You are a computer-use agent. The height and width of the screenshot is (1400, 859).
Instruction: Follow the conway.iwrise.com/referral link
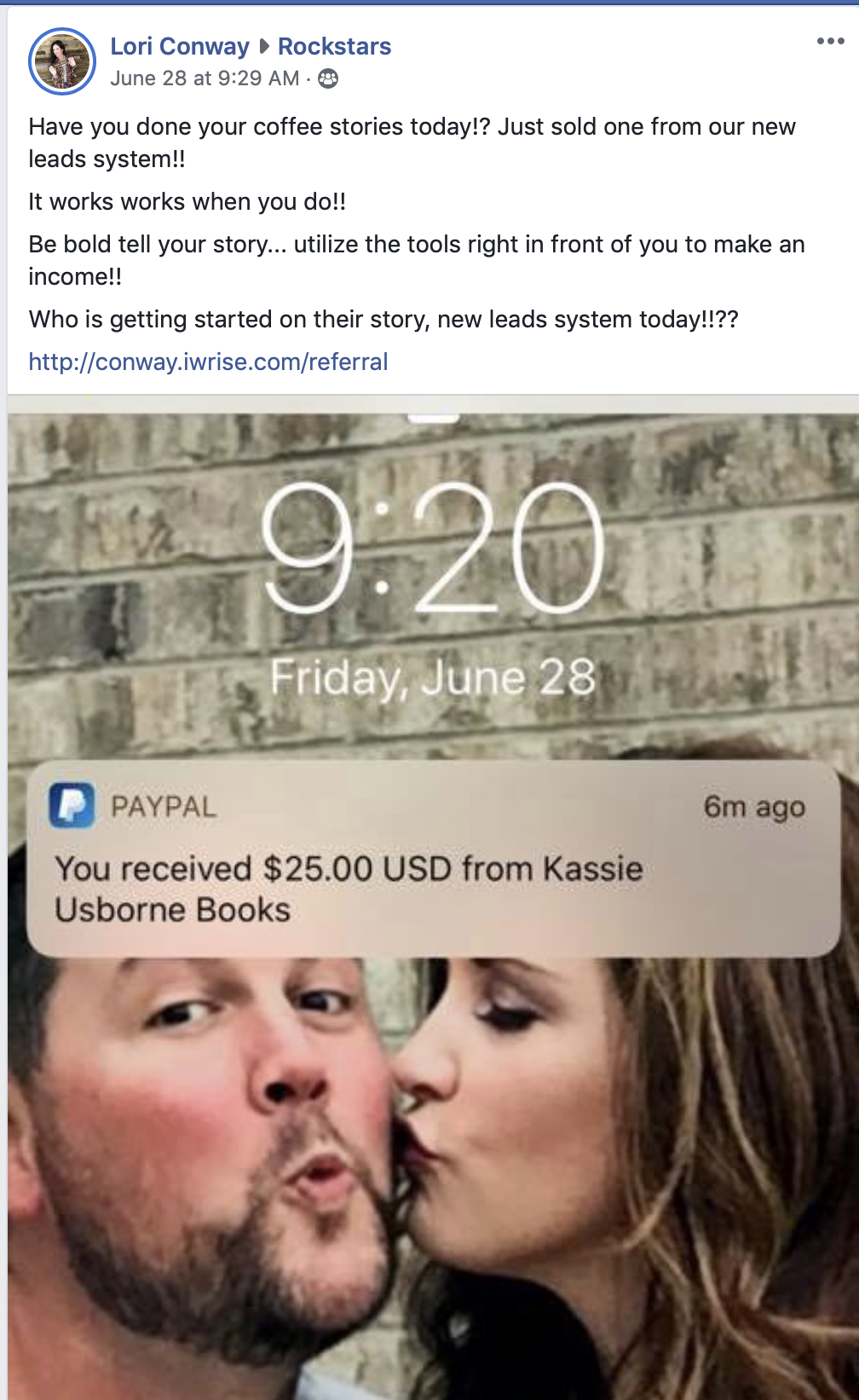208,362
